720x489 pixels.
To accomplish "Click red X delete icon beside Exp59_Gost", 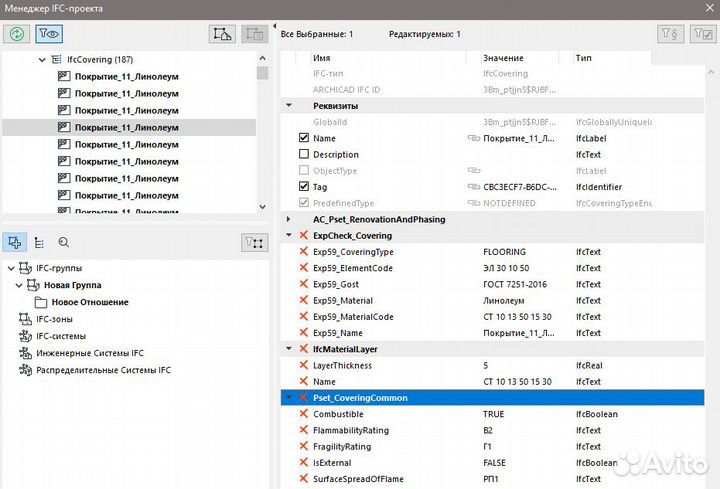I will pos(304,284).
